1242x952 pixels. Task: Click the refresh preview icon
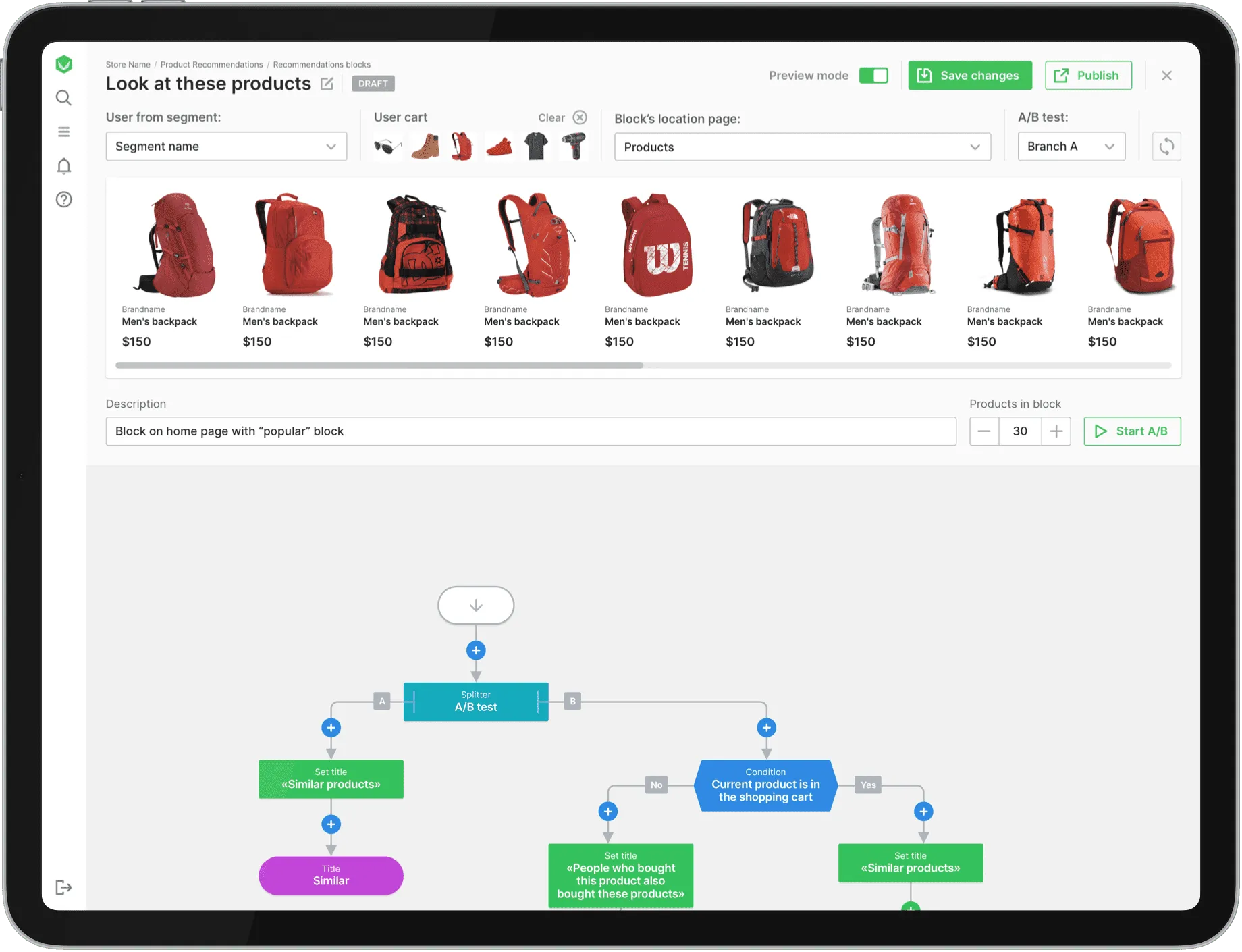pyautogui.click(x=1166, y=147)
